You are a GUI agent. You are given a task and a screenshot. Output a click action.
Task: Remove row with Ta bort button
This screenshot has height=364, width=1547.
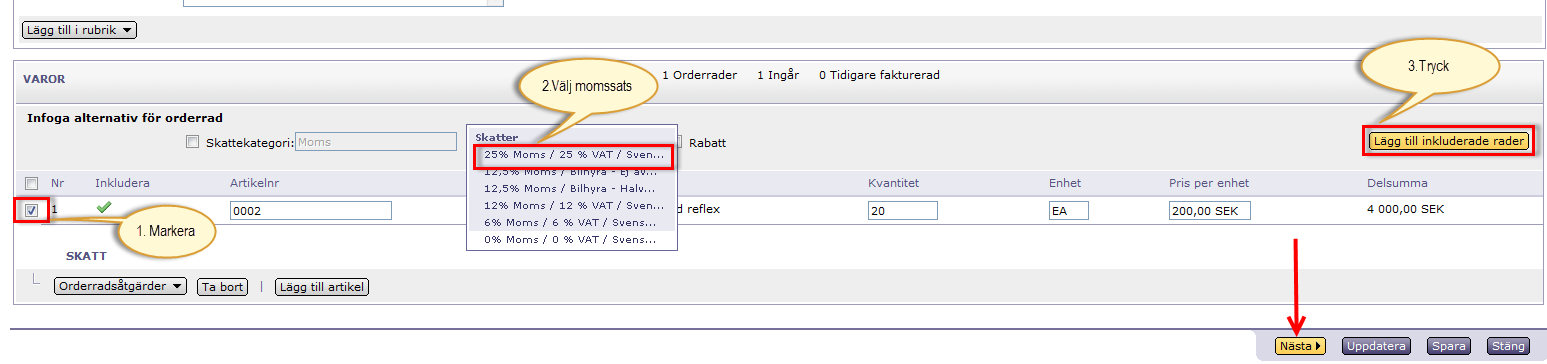(222, 287)
